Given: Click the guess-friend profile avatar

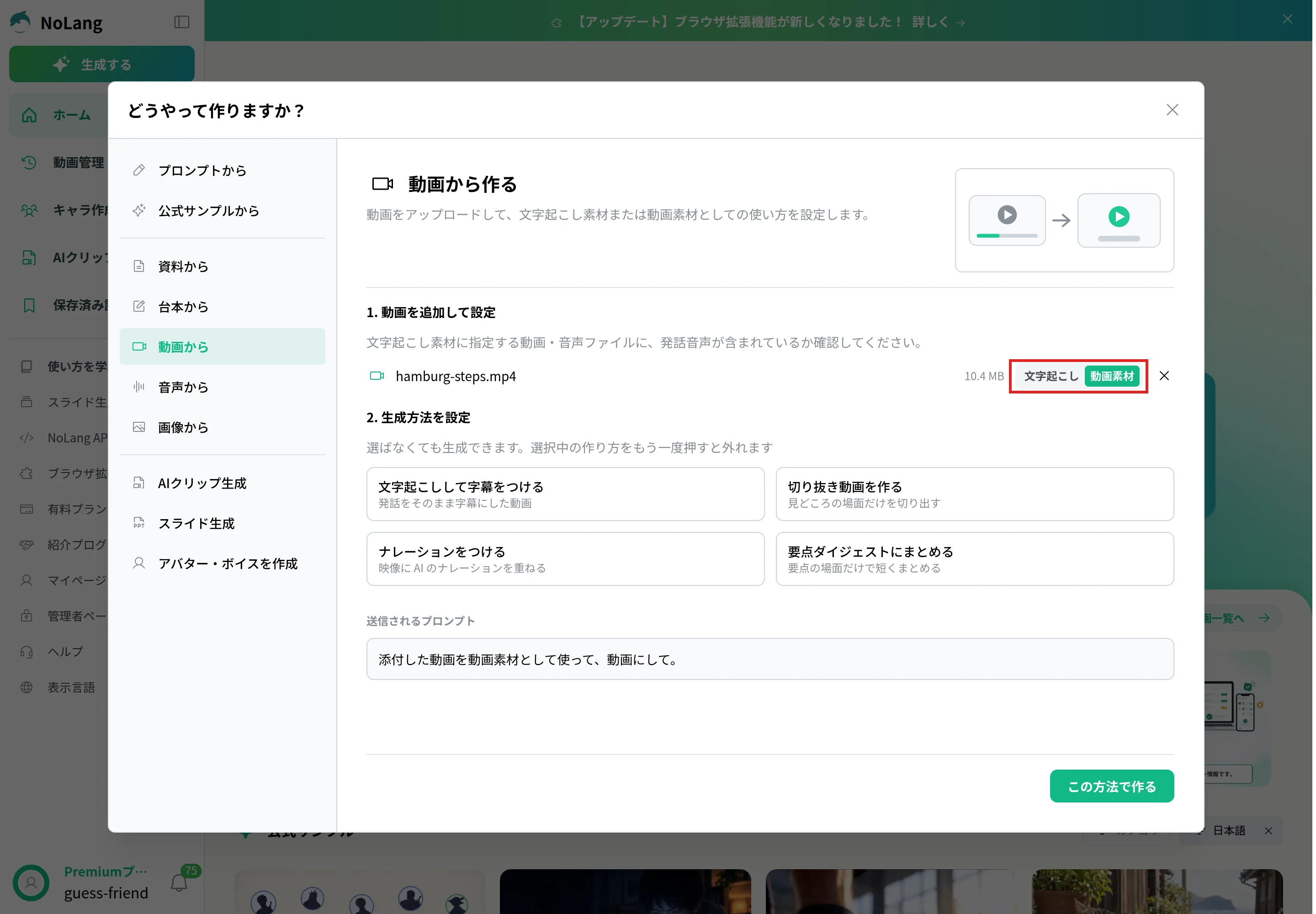Looking at the screenshot, I should [31, 882].
